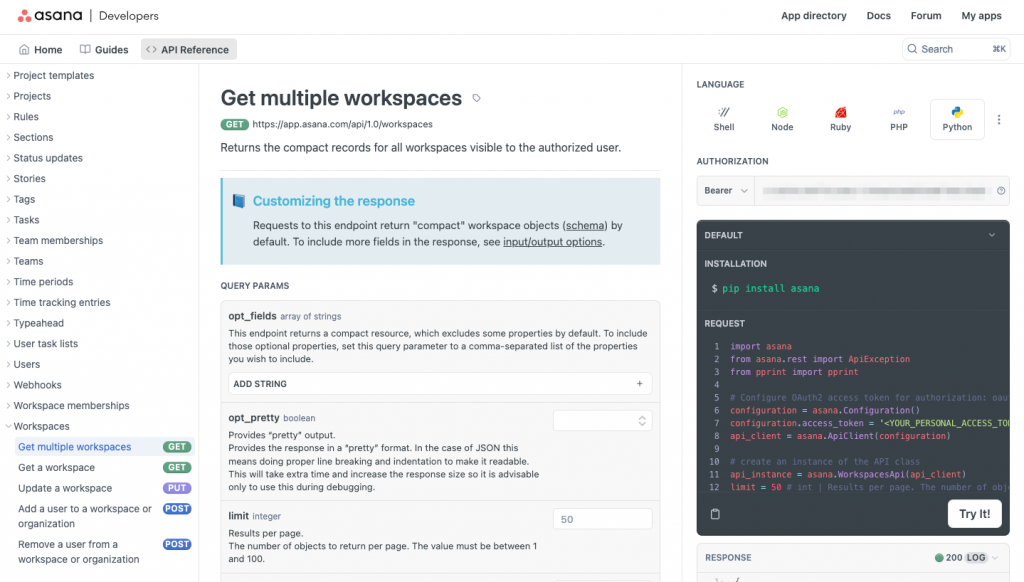This screenshot has width=1024, height=582.
Task: Click the pip install asana command
Action: coord(771,288)
